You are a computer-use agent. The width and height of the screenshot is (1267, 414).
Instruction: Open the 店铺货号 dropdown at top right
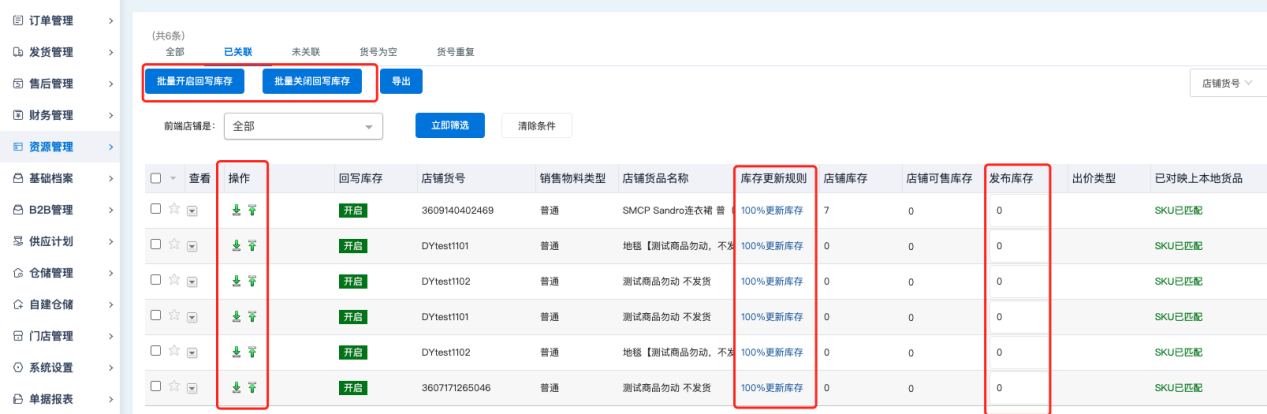point(1227,84)
